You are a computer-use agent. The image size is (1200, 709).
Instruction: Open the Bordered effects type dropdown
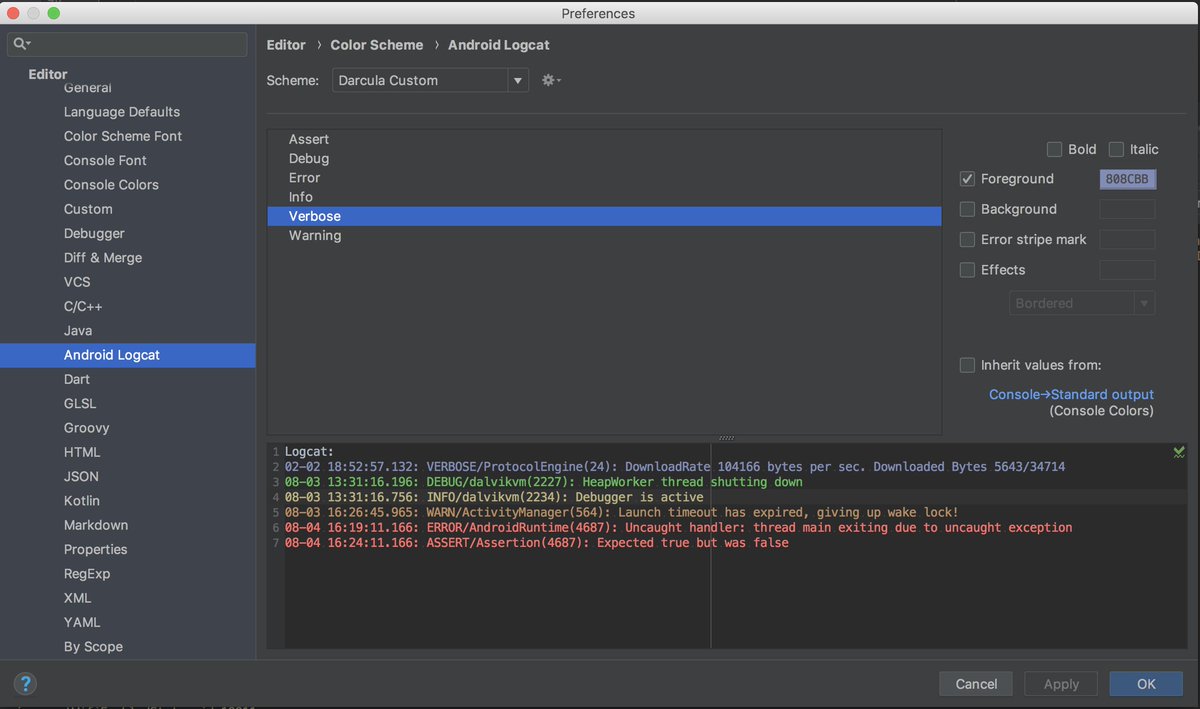(1082, 303)
